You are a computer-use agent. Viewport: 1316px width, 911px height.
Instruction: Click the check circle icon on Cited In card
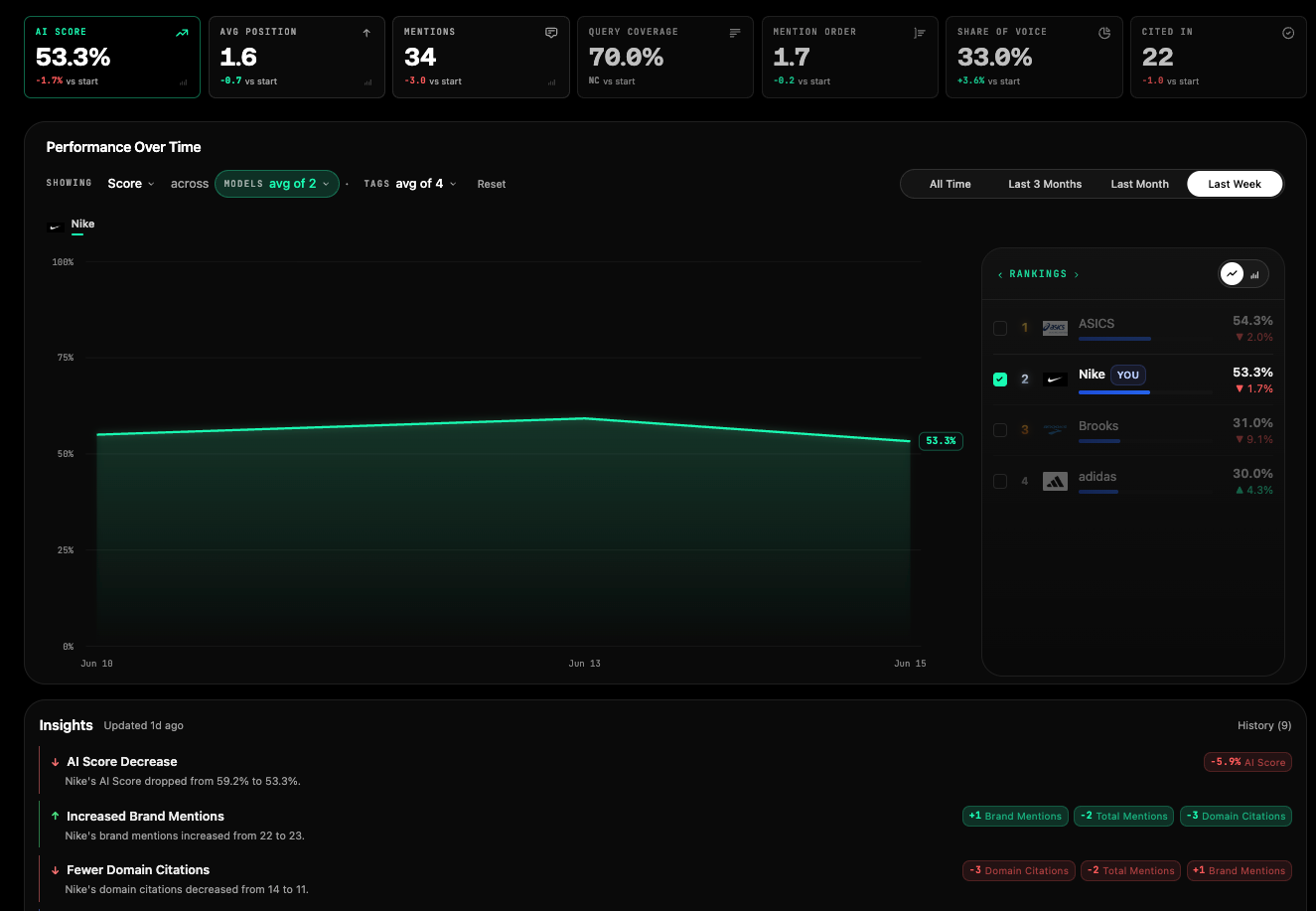click(x=1288, y=33)
